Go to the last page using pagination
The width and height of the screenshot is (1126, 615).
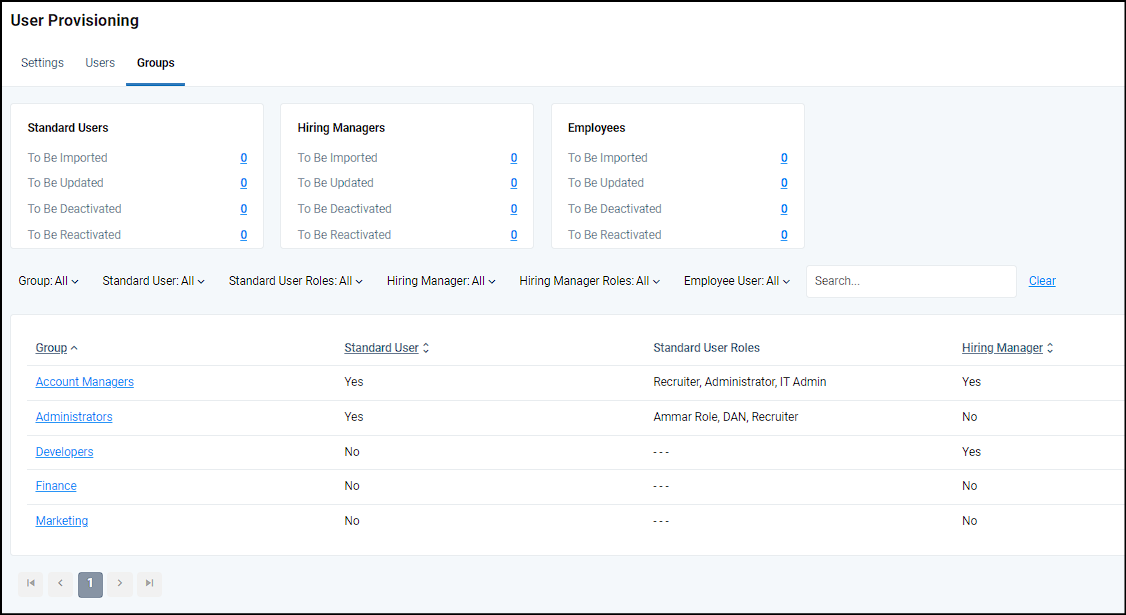tap(149, 584)
